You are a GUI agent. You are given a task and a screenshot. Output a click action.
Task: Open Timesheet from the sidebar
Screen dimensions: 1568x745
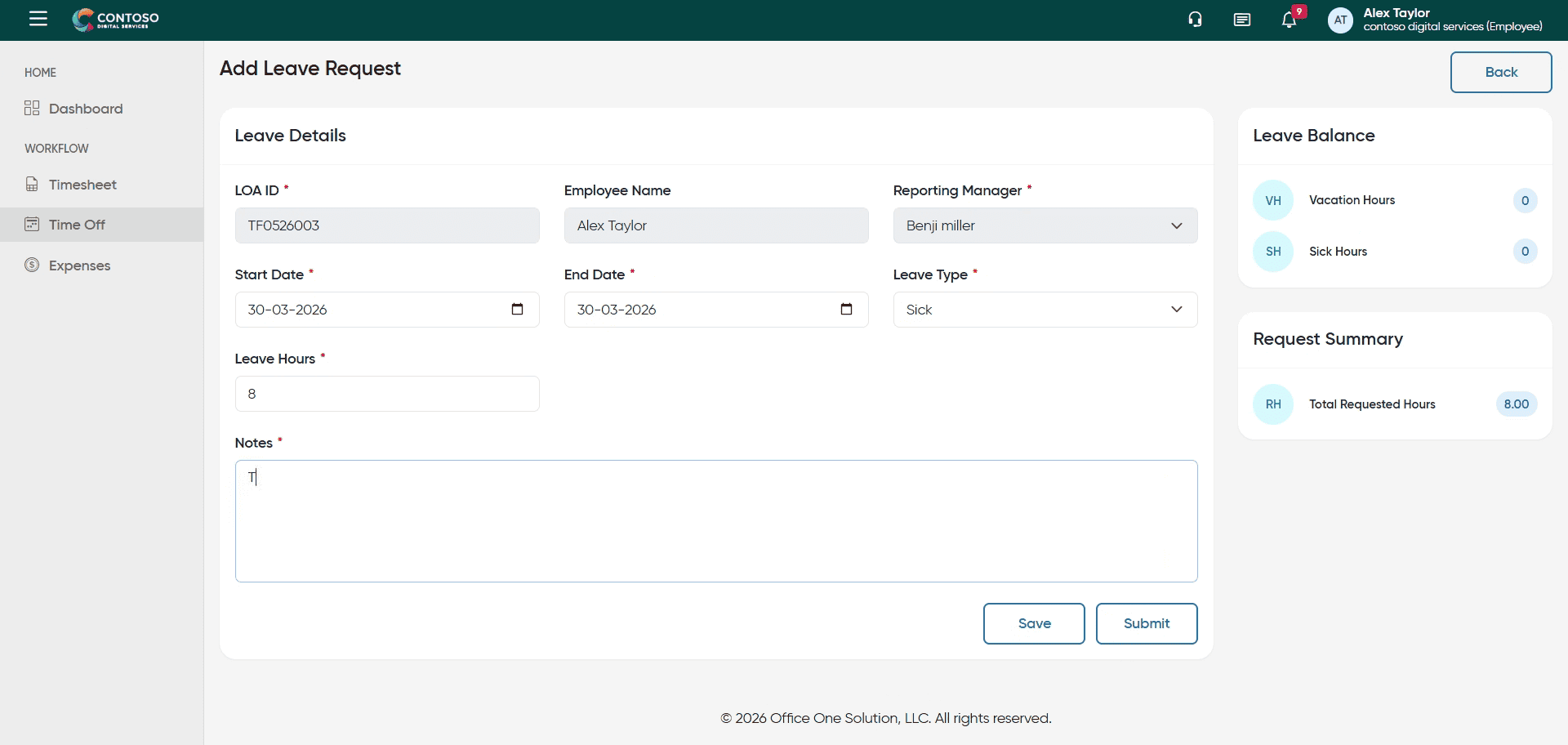coord(82,185)
